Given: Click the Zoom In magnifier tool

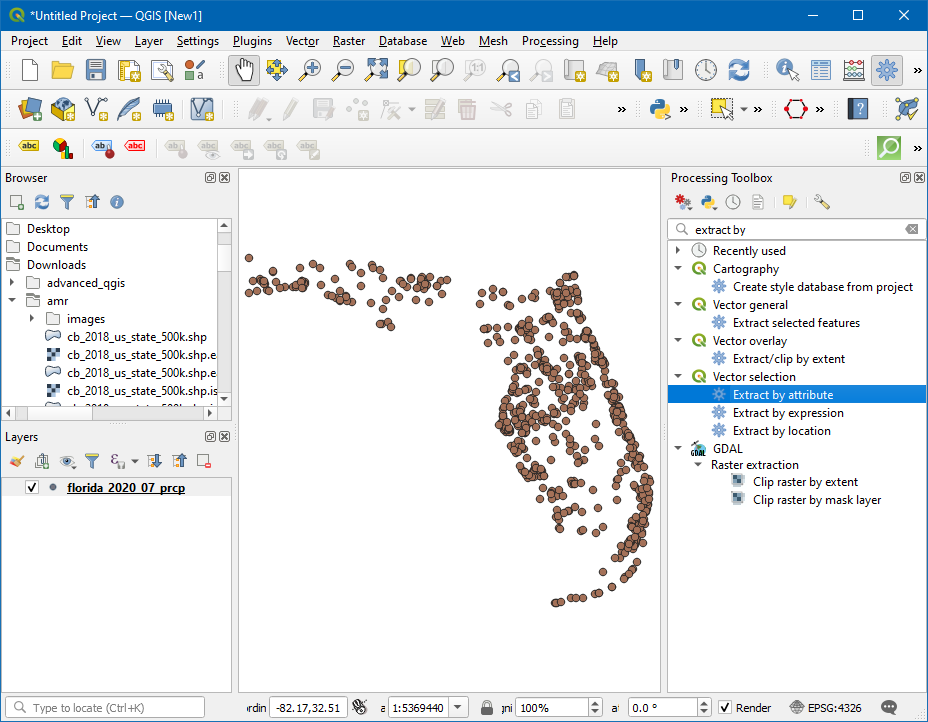Looking at the screenshot, I should point(311,70).
